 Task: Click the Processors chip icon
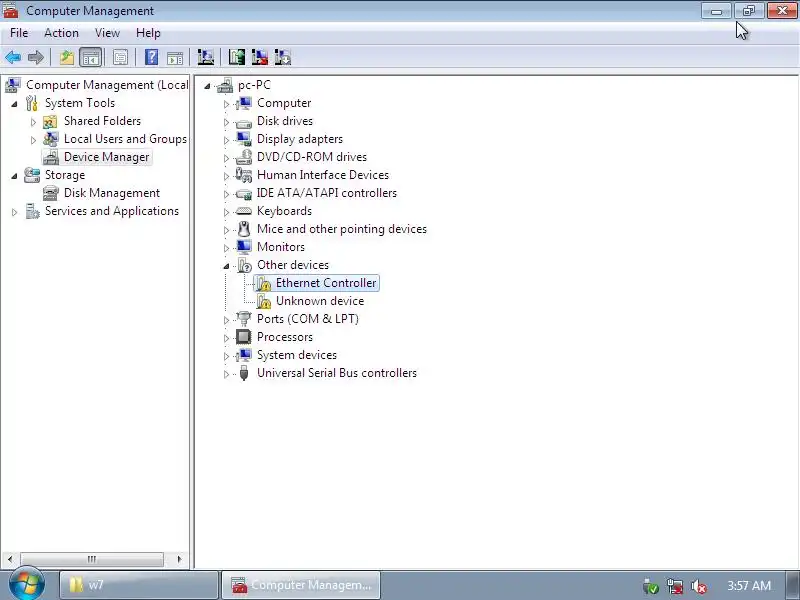point(243,337)
